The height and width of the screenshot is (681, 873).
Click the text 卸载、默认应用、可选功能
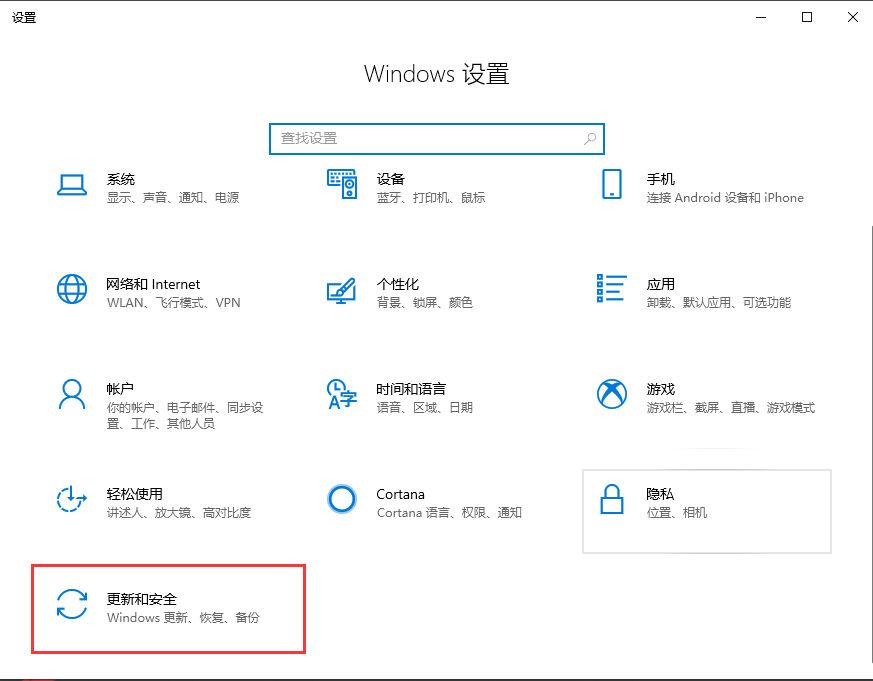[x=718, y=302]
